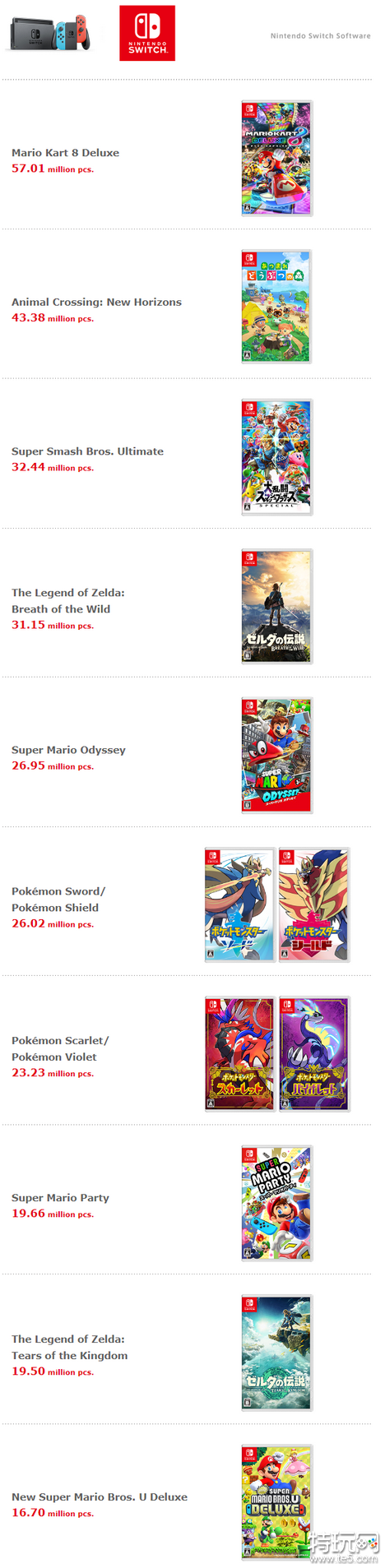Open the Super Mario Odyssey cover
Image resolution: width=385 pixels, height=1568 pixels.
276,756
